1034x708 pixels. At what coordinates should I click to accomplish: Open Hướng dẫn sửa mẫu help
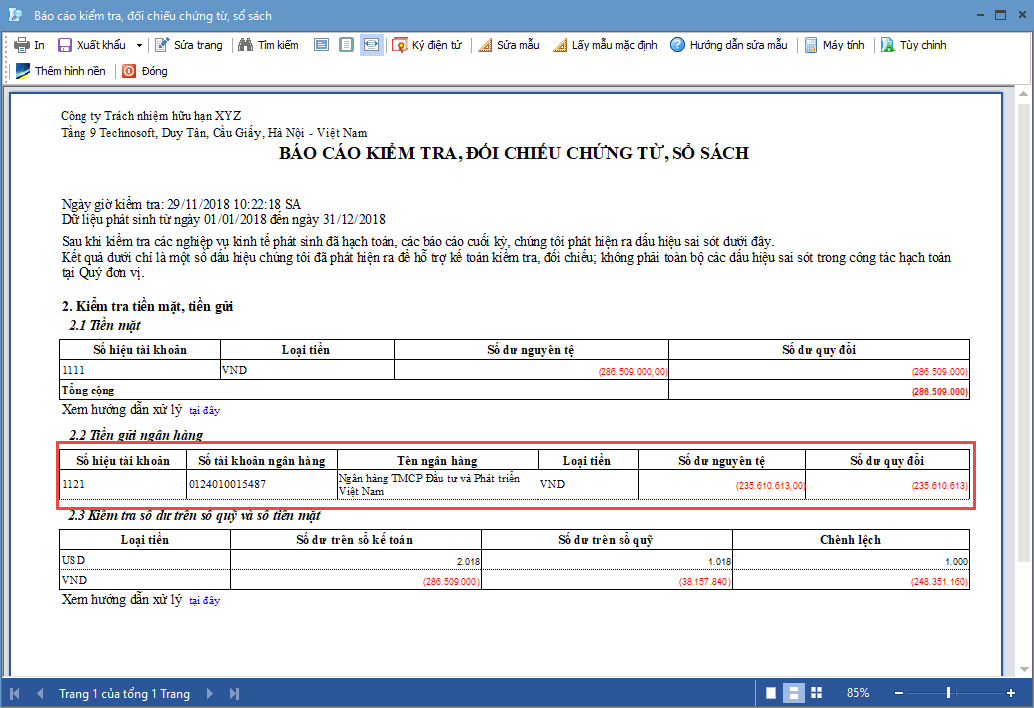point(728,45)
